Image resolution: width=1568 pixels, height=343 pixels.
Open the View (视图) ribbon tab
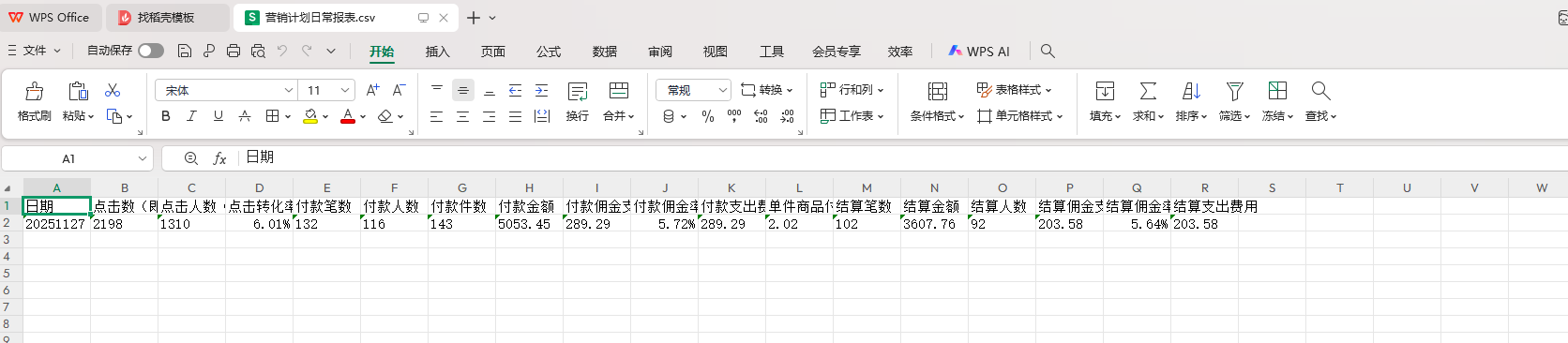tap(716, 52)
